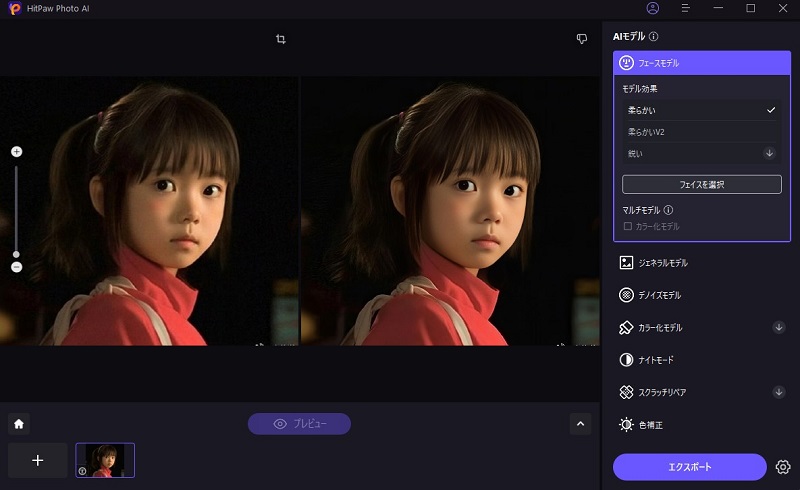Select ジェネラルモデル
The height and width of the screenshot is (490, 800).
(663, 263)
